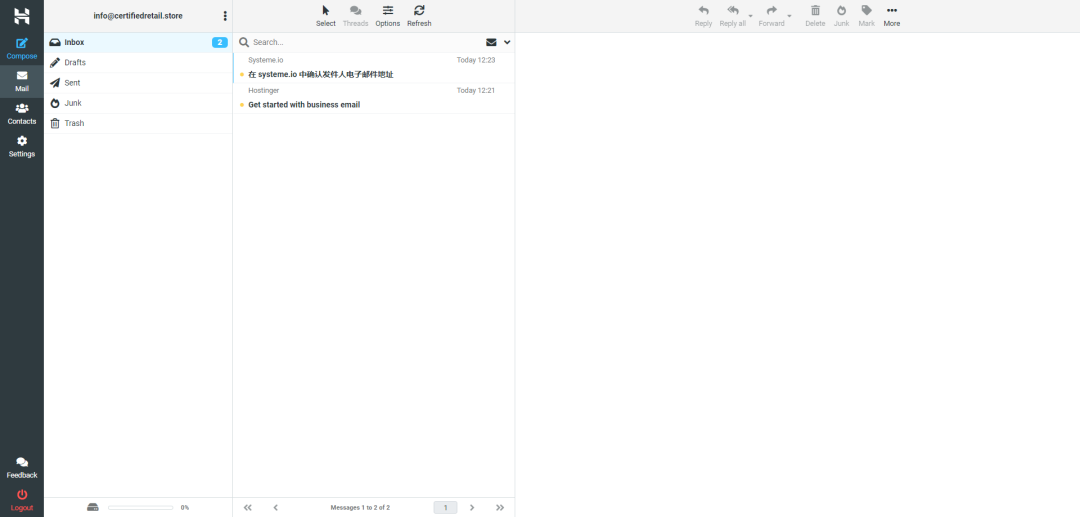The image size is (1080, 517).
Task: Open the Drafts folder
Action: pos(138,63)
